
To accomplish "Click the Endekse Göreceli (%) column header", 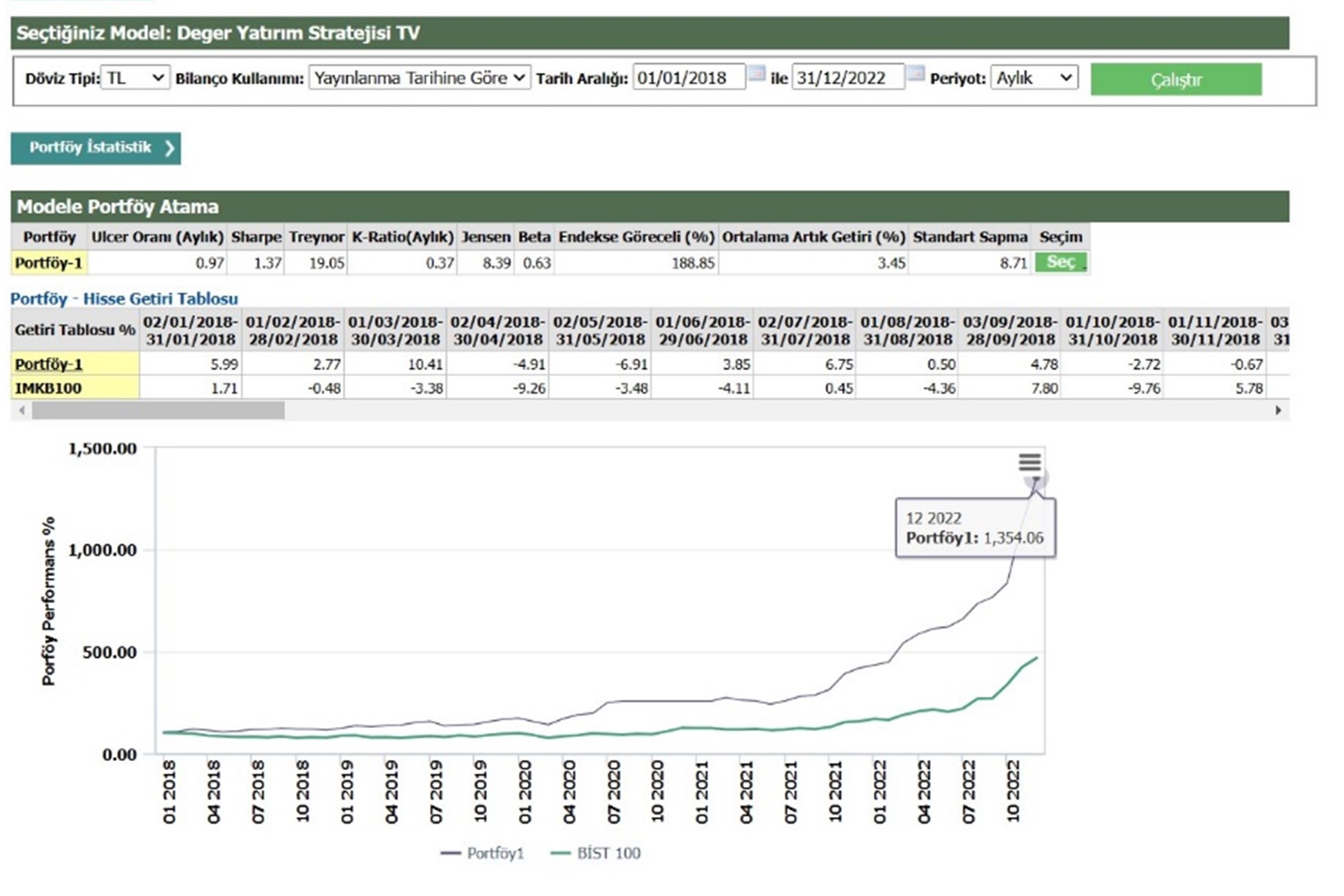I will point(637,237).
